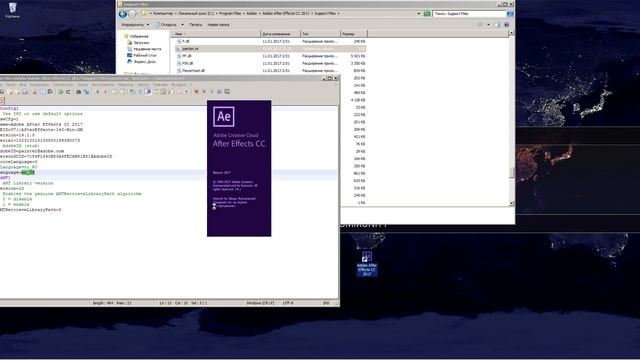Click Run Macro Multiple Times icon
This screenshot has width=640, height=360.
pos(219,92)
